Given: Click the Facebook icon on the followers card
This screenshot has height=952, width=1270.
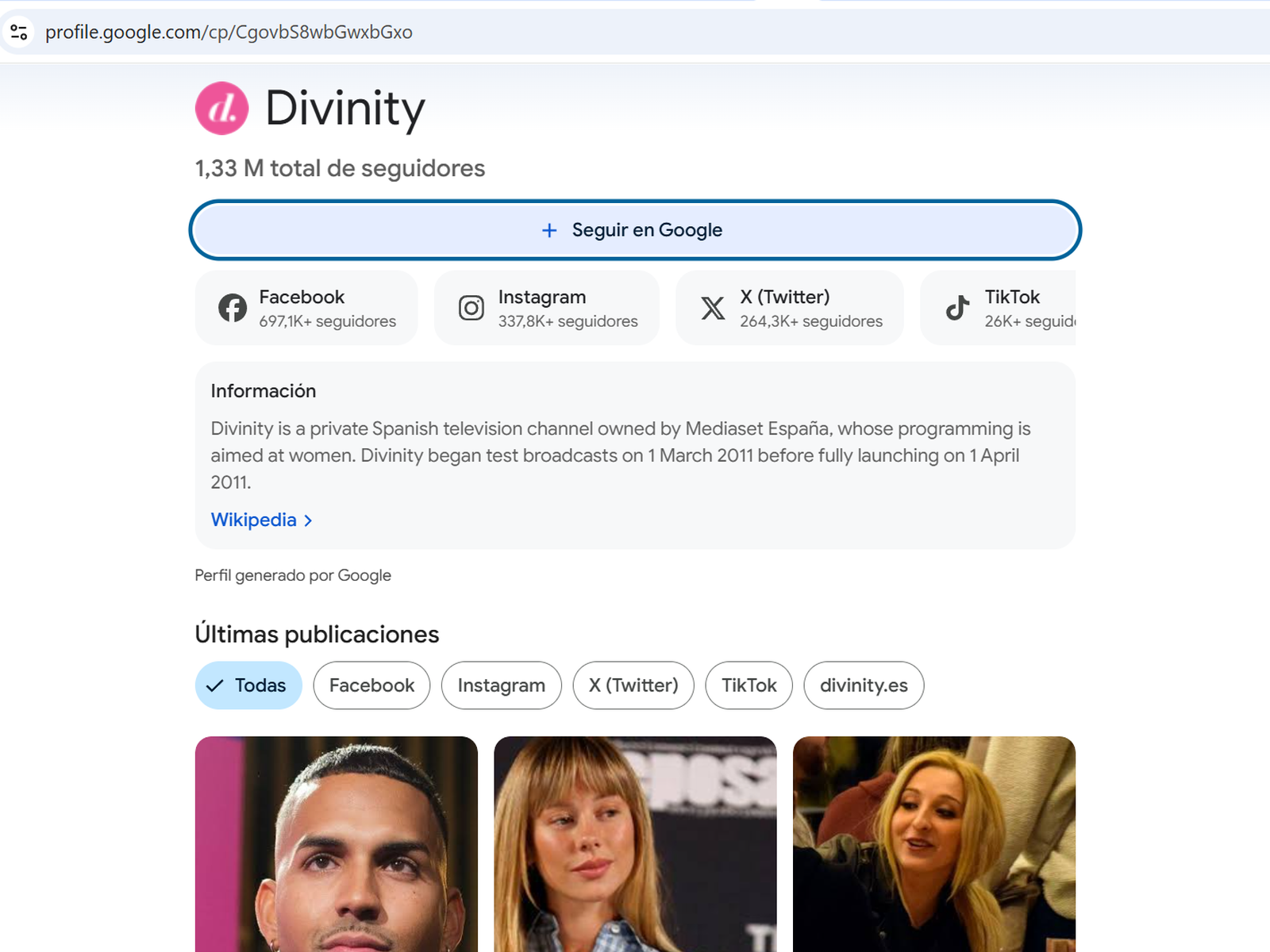Looking at the screenshot, I should (233, 308).
